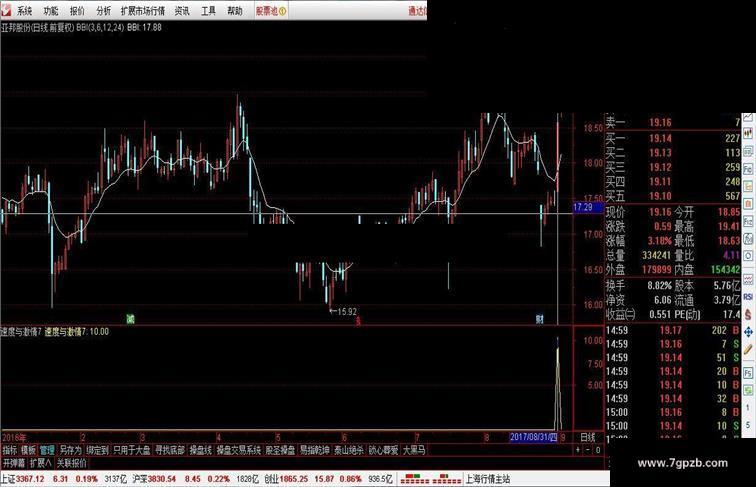Click the yellow note icon in sidebar
The height and width of the screenshot is (487, 756).
748,186
